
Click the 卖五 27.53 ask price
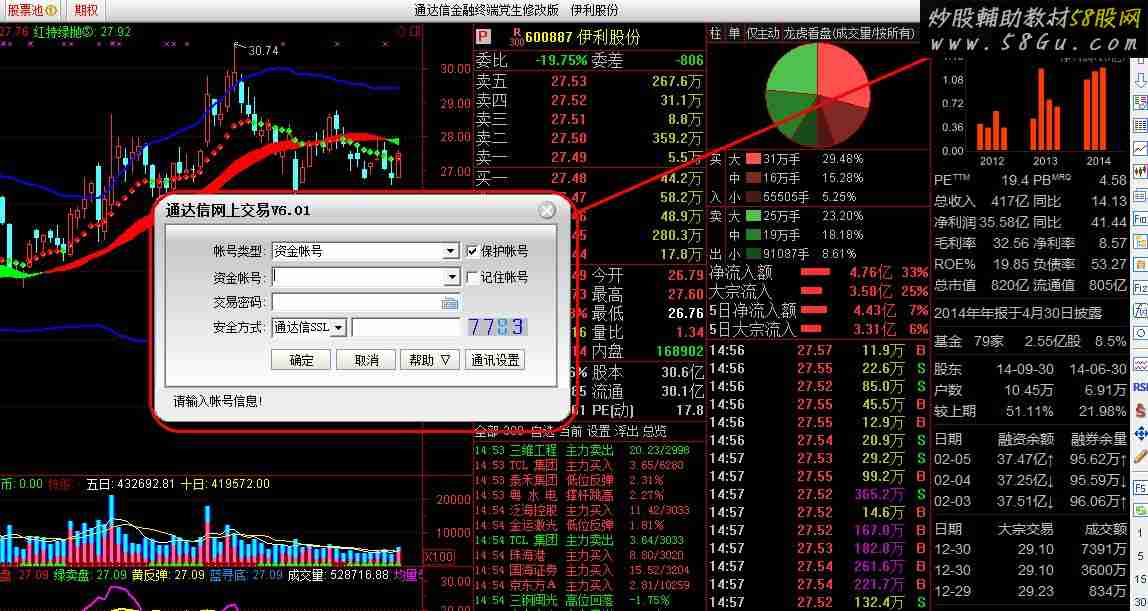point(569,81)
